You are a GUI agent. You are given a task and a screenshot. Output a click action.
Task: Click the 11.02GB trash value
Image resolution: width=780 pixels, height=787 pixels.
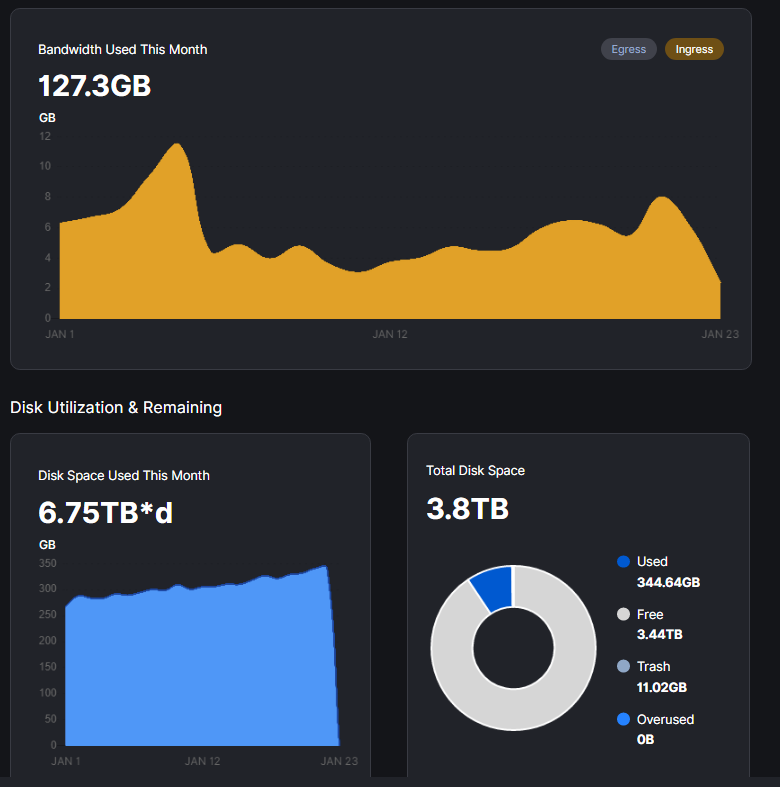(662, 687)
